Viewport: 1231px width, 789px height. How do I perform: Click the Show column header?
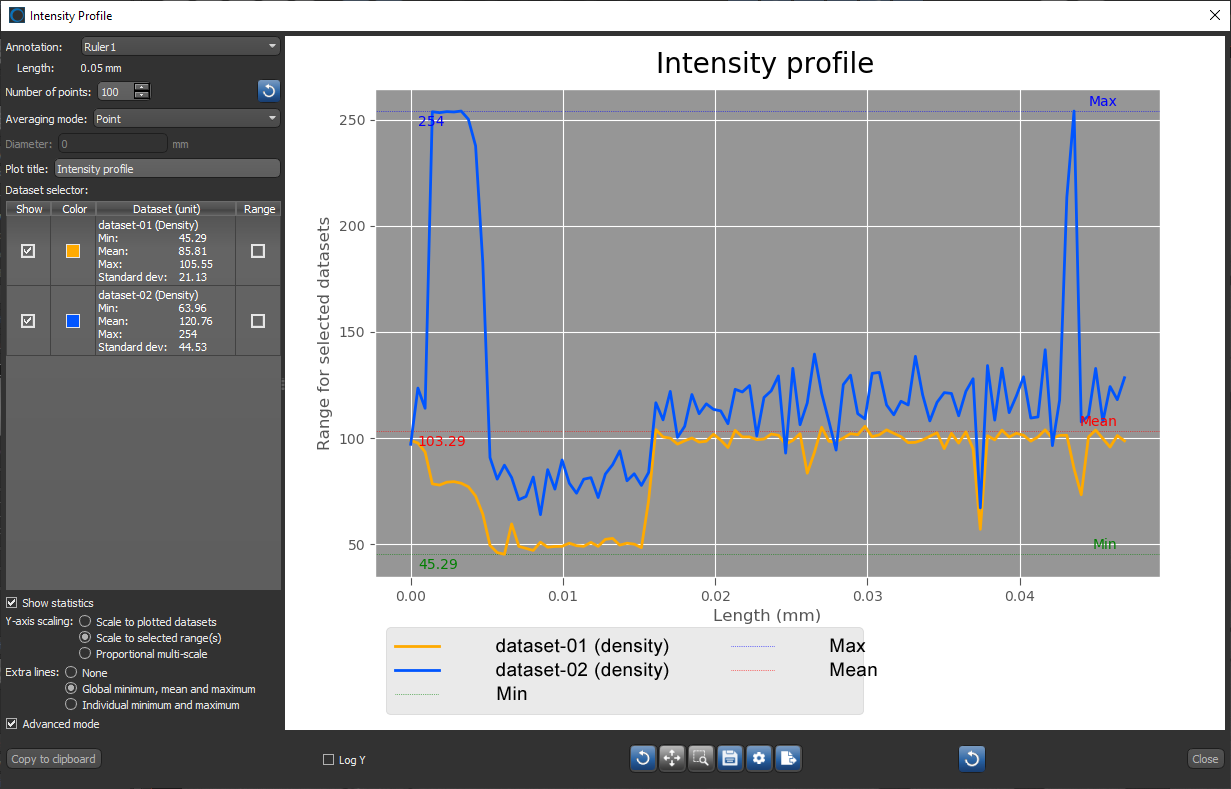tap(30, 209)
